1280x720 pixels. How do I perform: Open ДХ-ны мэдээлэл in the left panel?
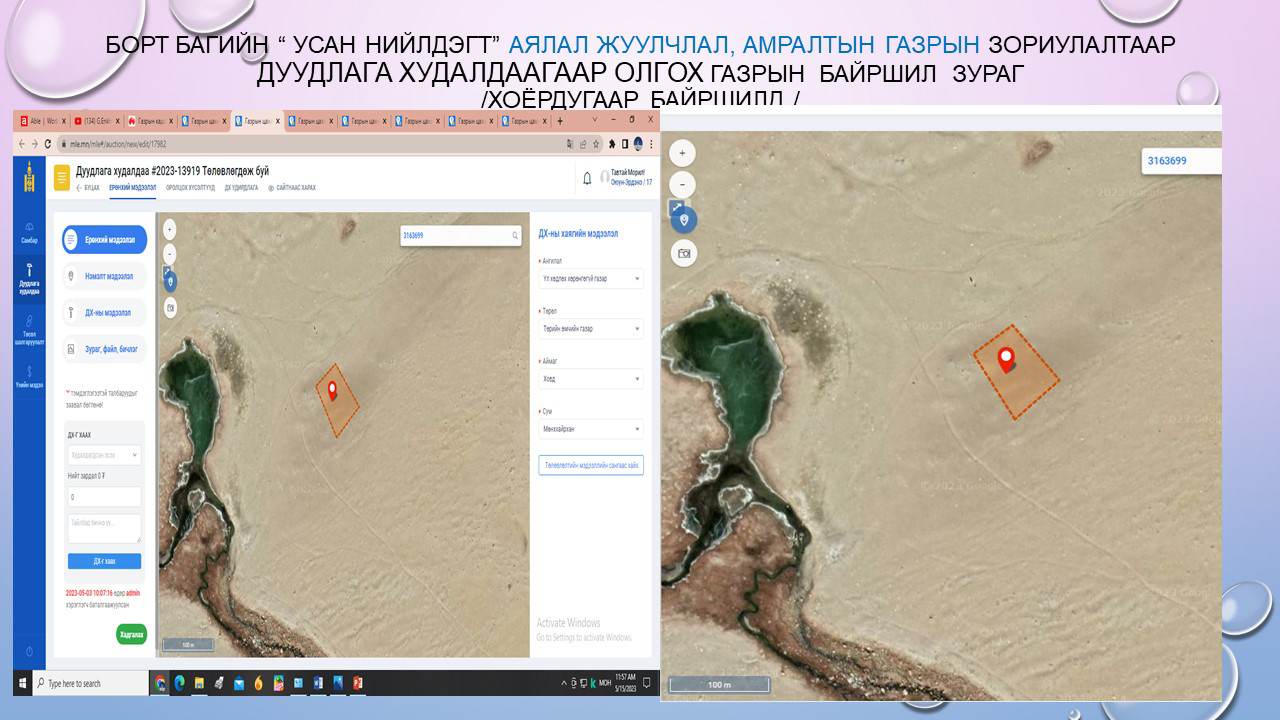click(x=104, y=312)
